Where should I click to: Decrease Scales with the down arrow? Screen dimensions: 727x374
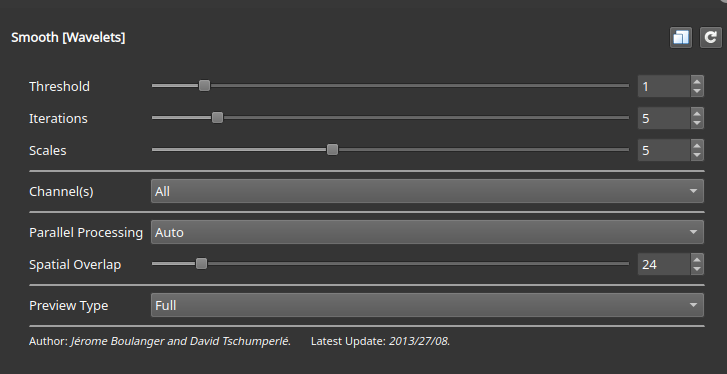pyautogui.click(x=696, y=155)
